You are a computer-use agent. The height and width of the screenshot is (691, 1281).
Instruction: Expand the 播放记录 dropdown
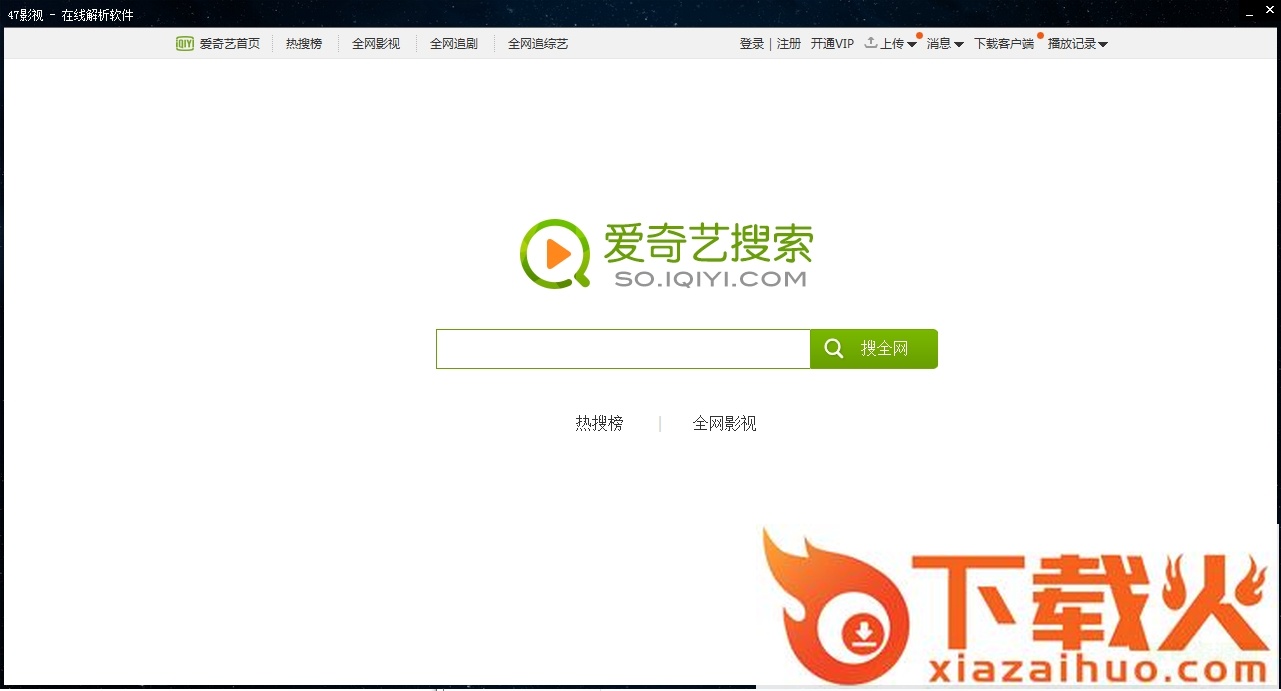[1078, 44]
